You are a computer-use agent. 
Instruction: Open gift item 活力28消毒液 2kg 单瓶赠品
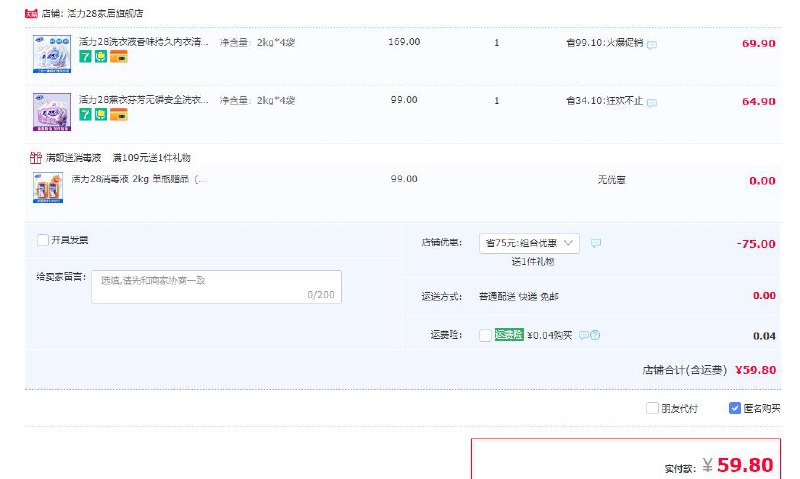tap(138, 179)
